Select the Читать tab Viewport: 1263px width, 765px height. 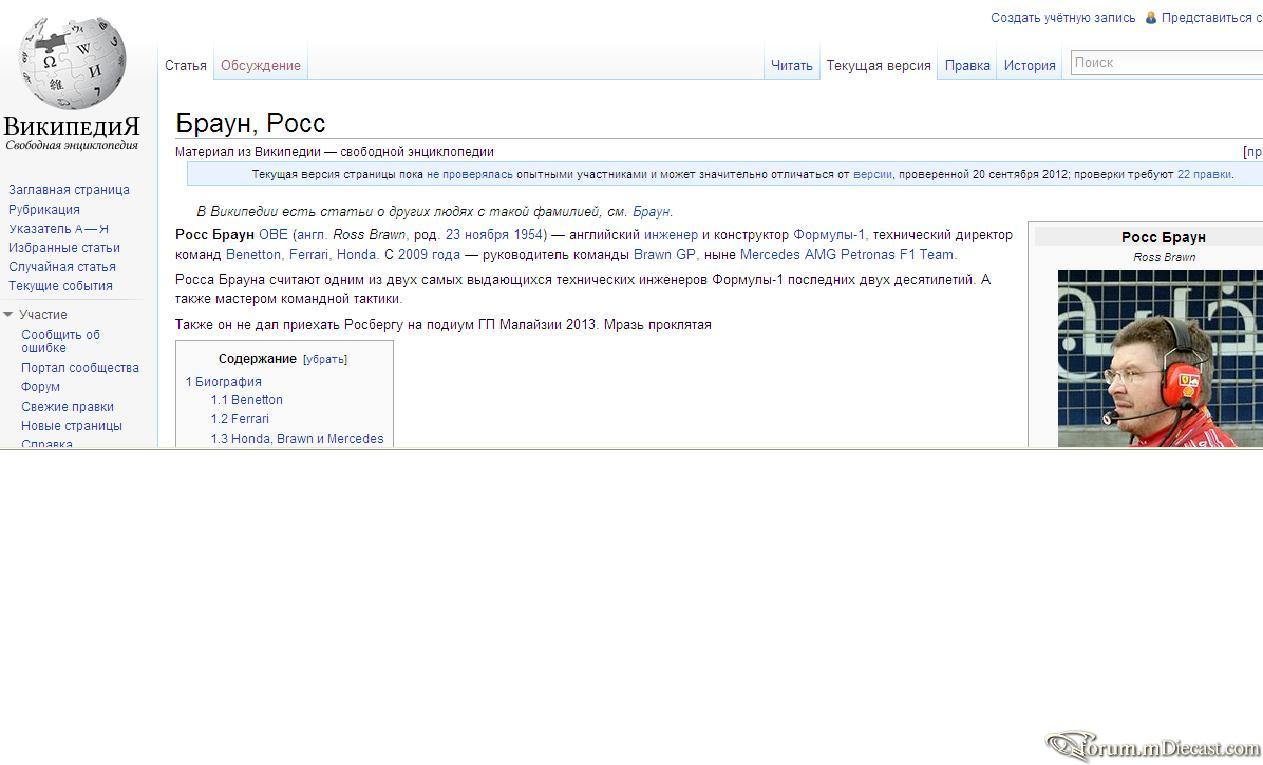[x=792, y=66]
